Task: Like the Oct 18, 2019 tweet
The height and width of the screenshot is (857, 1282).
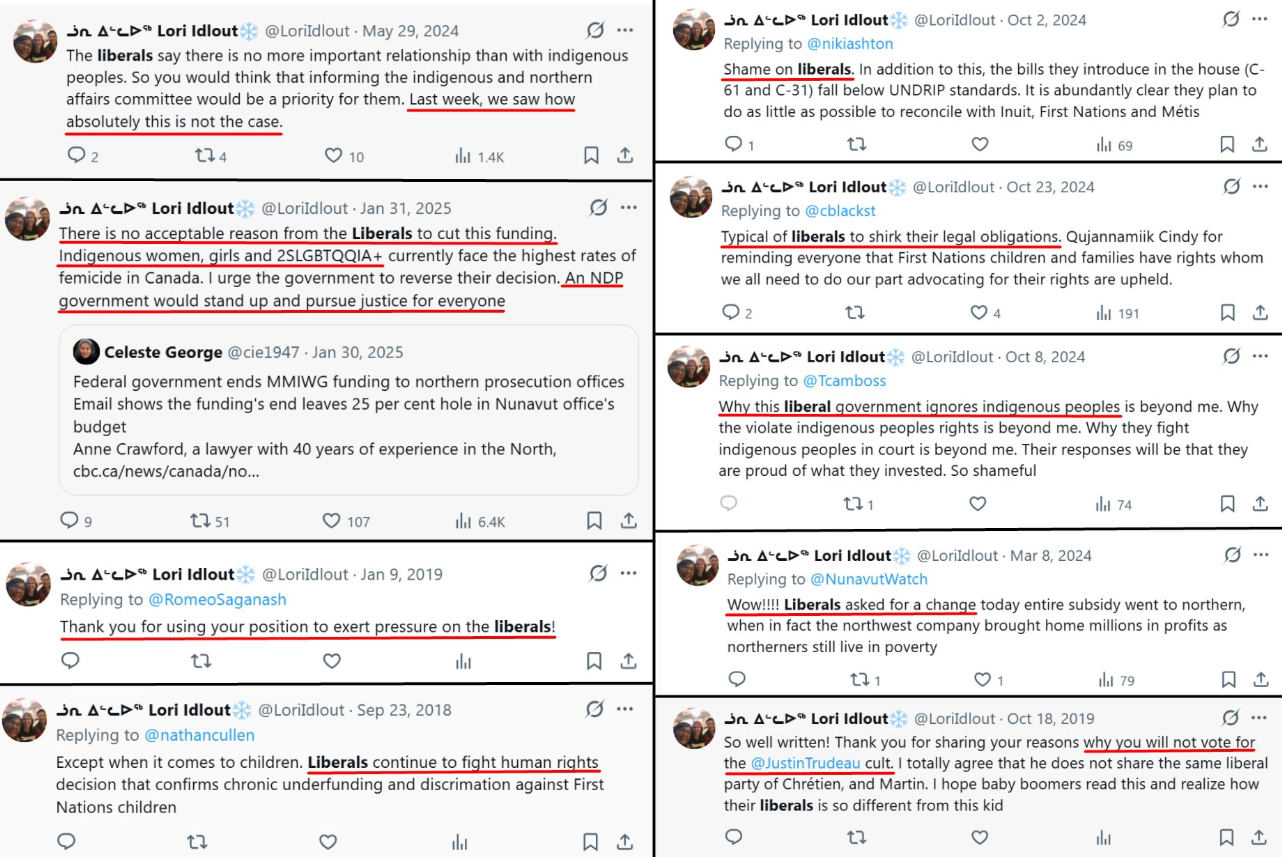Action: click(x=981, y=837)
